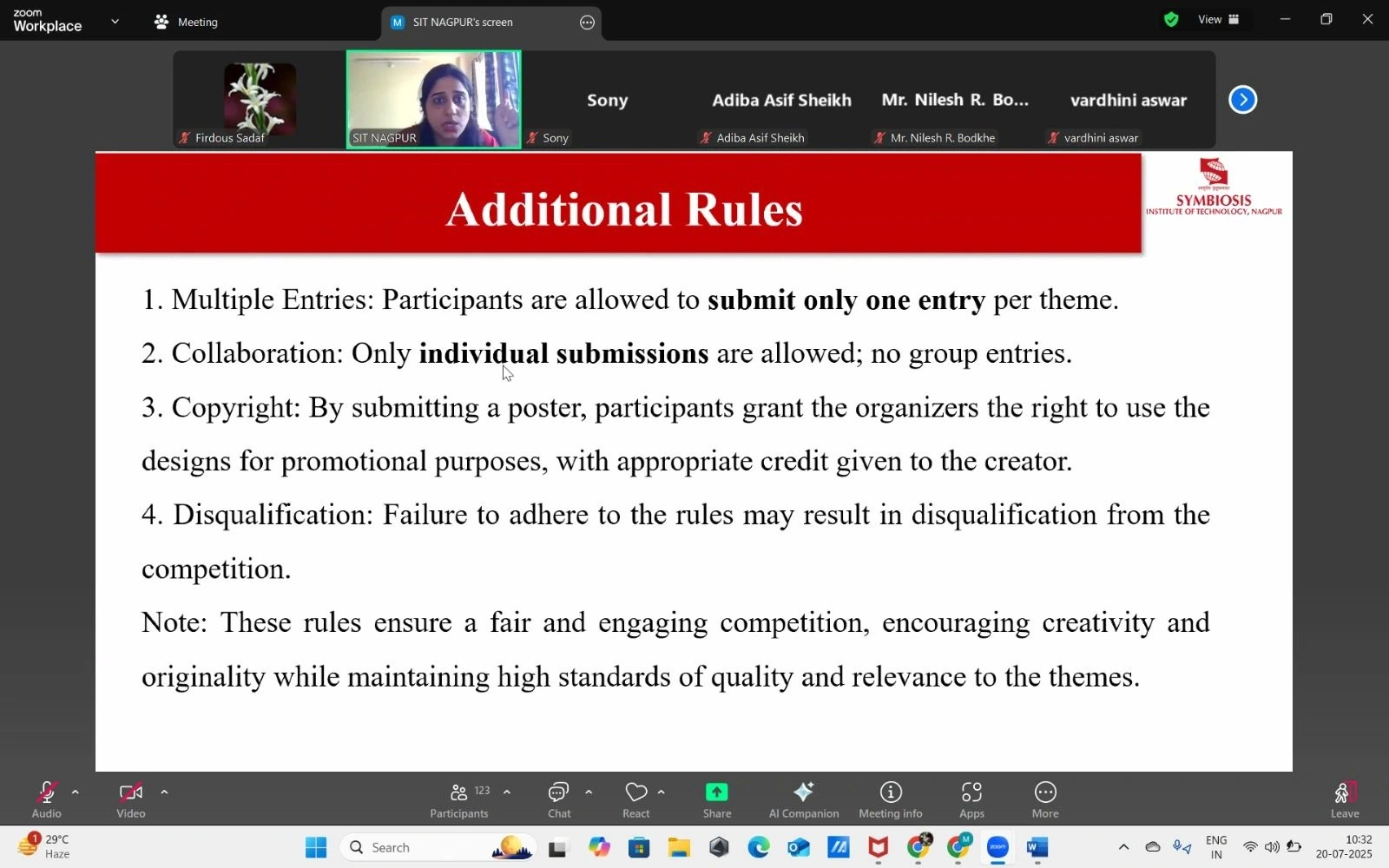Open the Chat panel
This screenshot has width=1389, height=868.
point(558,799)
